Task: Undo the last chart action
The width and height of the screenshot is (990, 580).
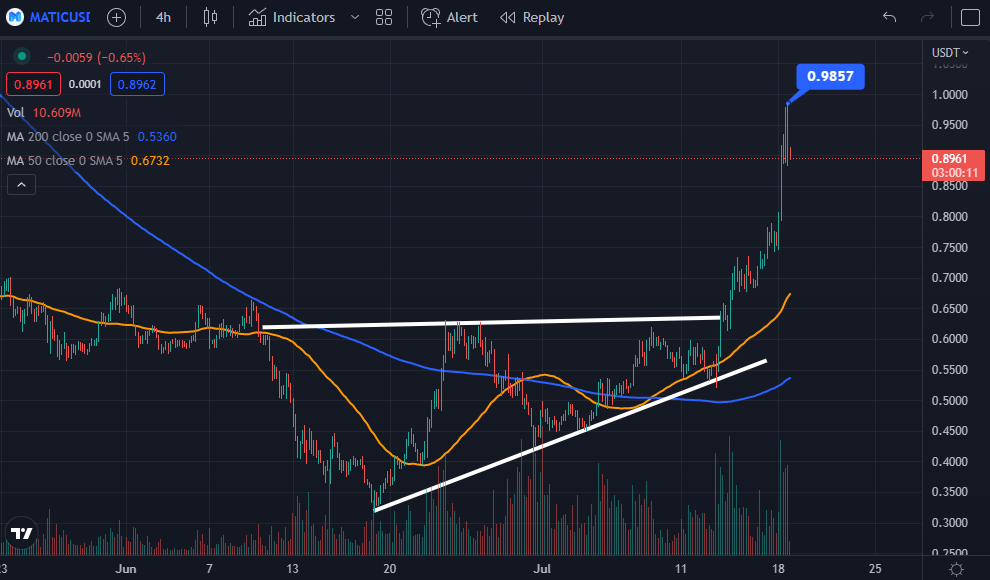Action: 890,17
